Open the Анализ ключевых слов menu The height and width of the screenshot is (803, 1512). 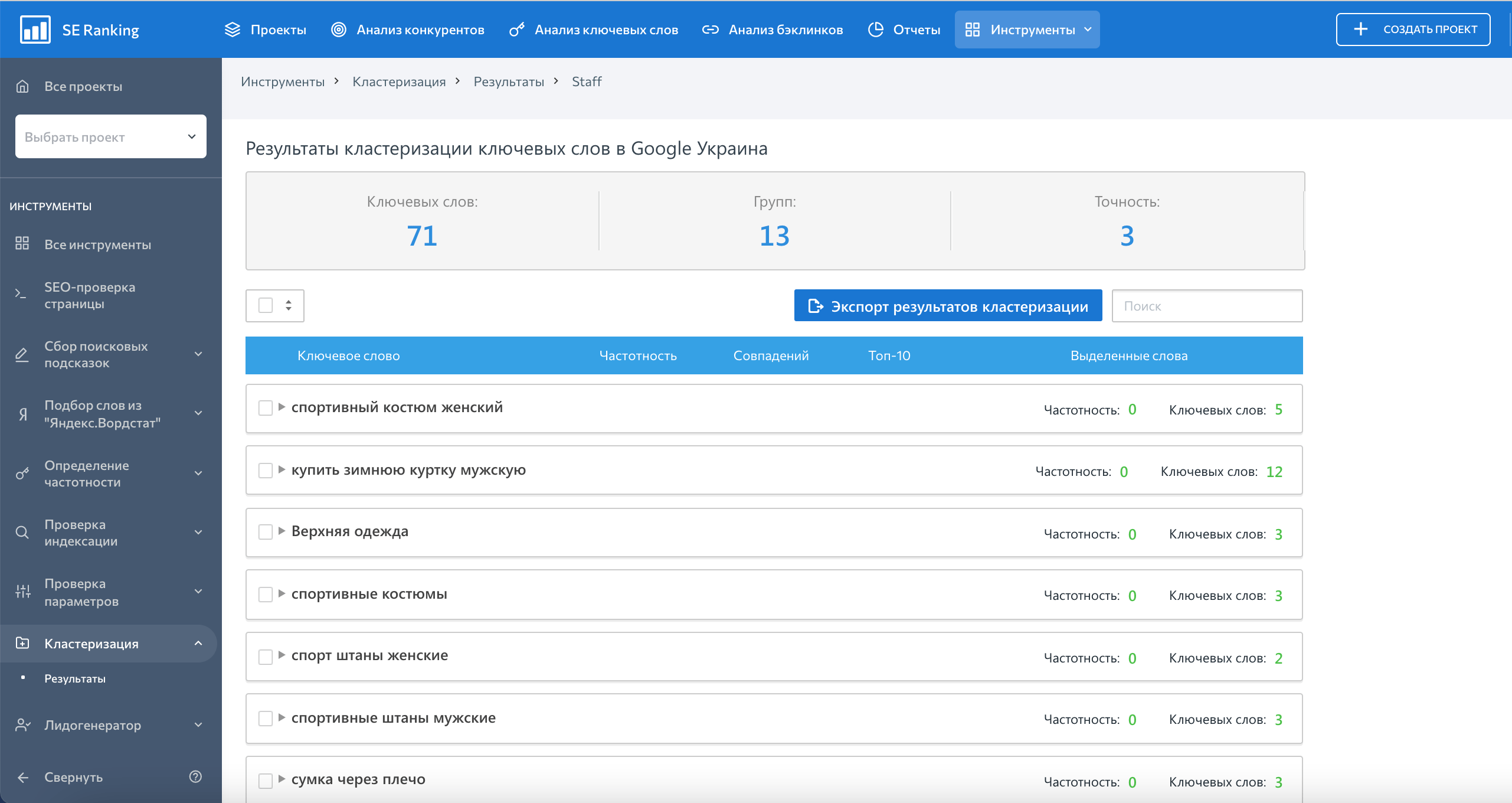[594, 30]
